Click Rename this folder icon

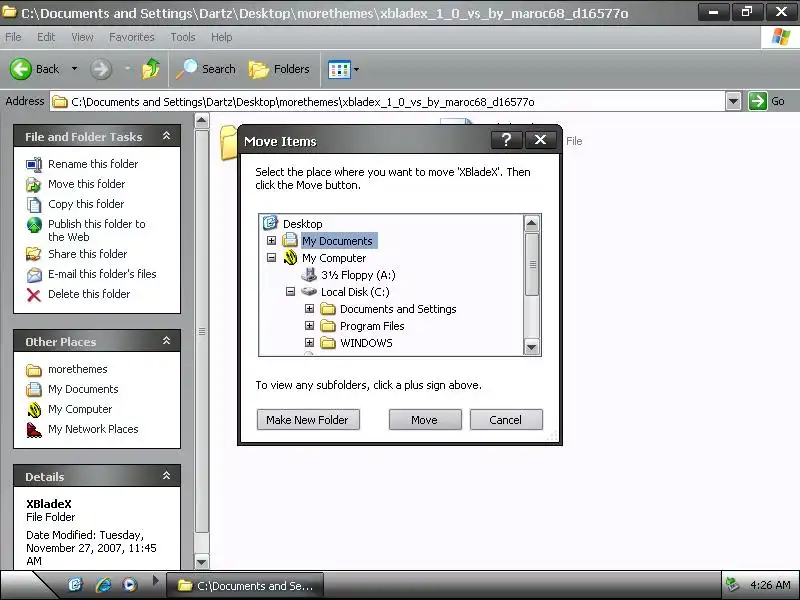(x=34, y=164)
